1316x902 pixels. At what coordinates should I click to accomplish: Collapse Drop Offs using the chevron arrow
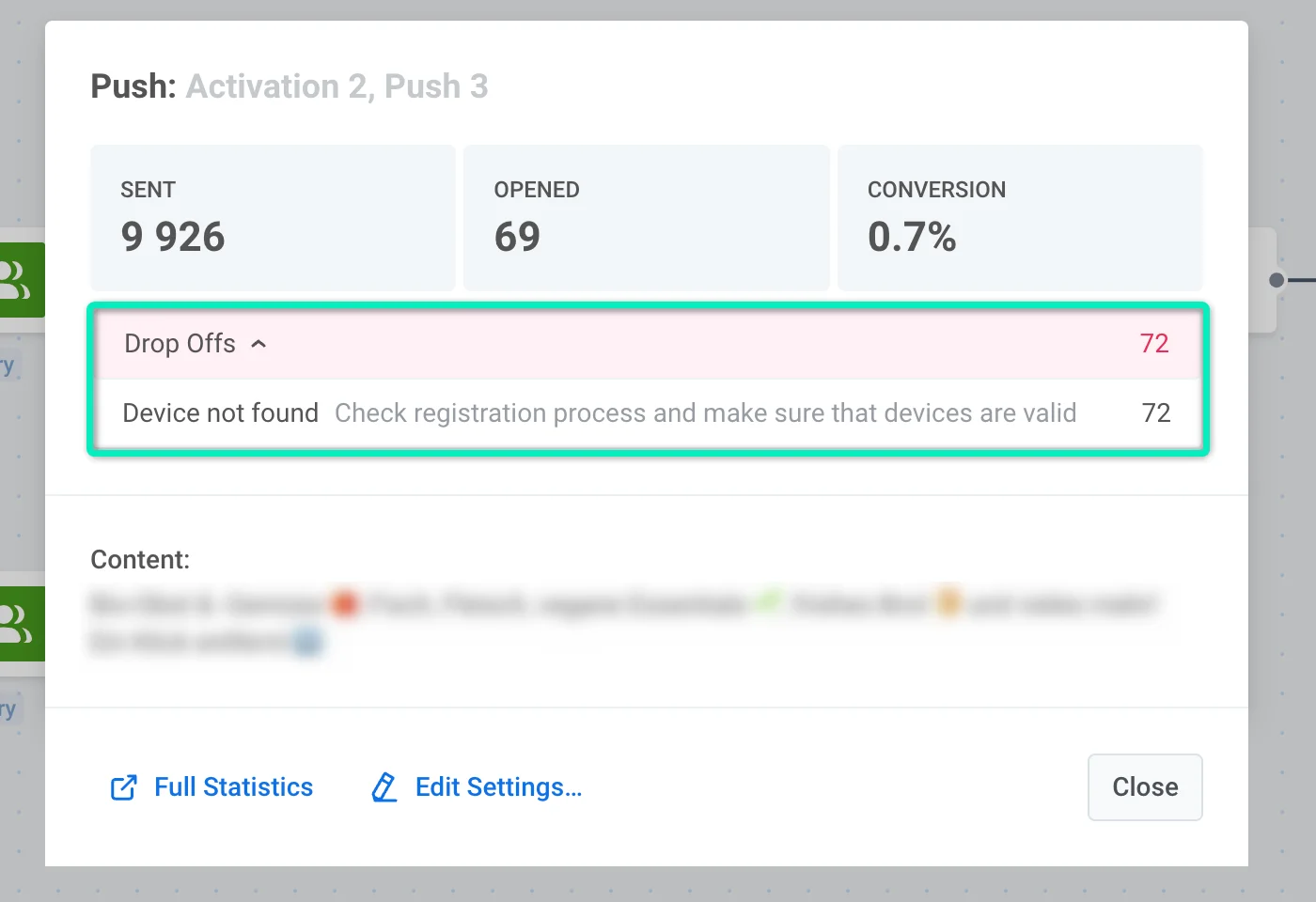pyautogui.click(x=259, y=344)
